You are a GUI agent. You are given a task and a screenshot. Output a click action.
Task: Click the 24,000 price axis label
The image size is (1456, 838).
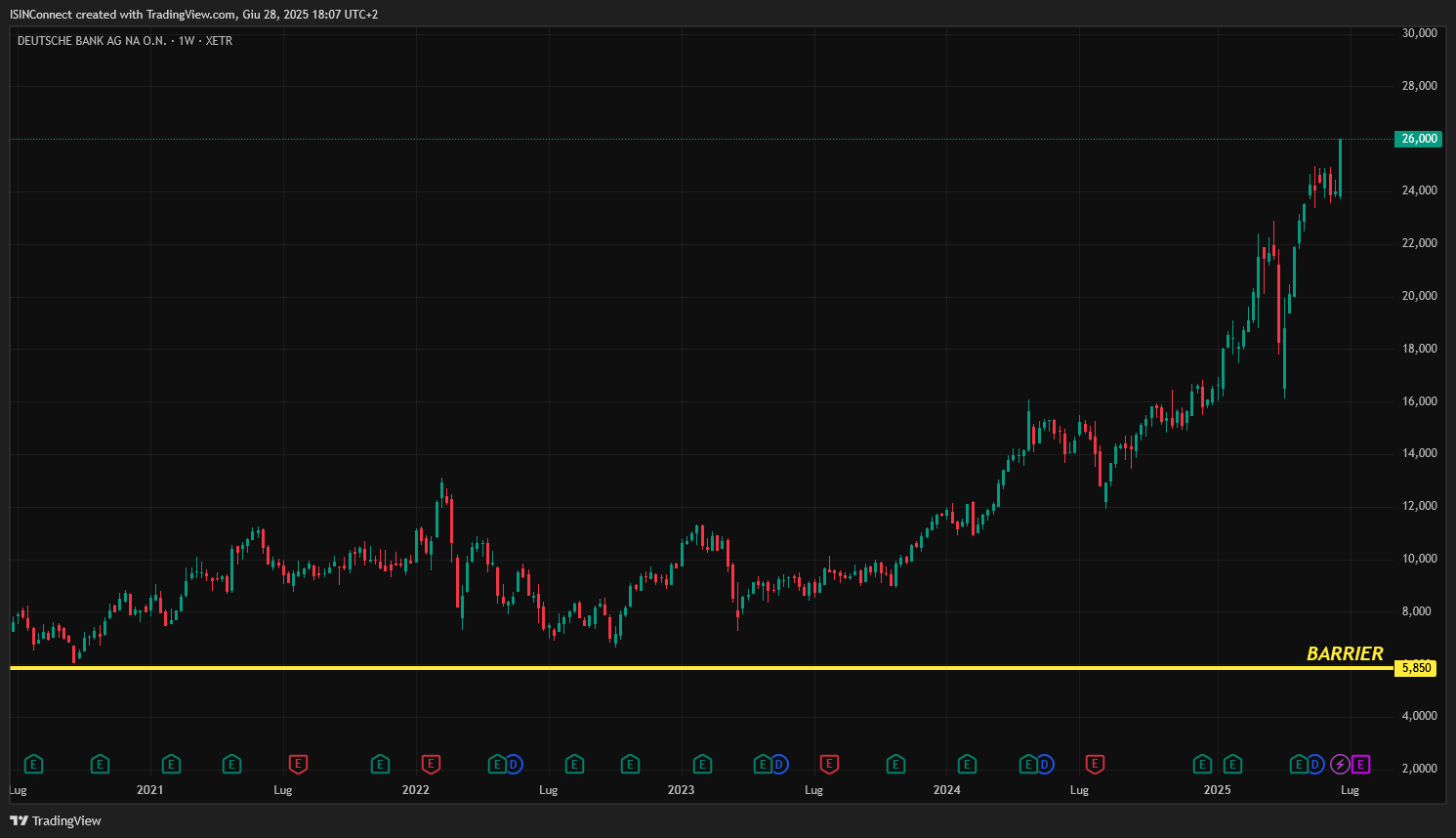[1419, 190]
